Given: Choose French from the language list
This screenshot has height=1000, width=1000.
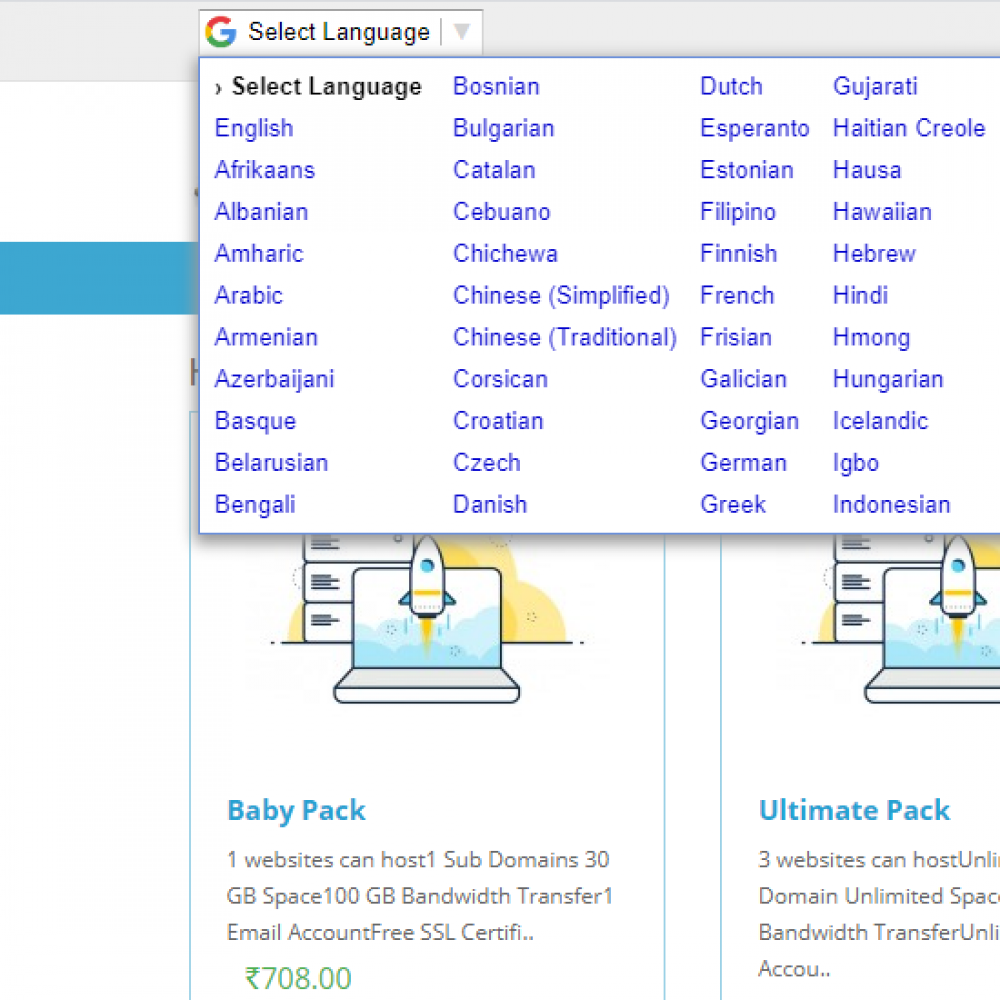Looking at the screenshot, I should coord(737,295).
